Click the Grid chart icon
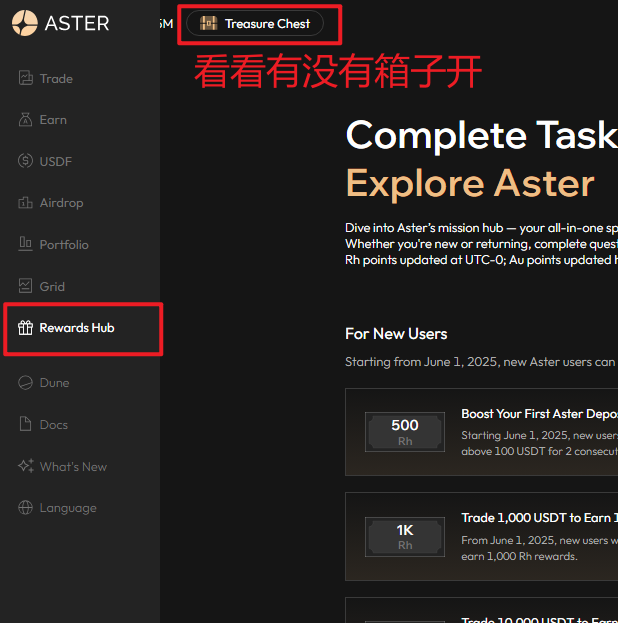The height and width of the screenshot is (623, 618). 25,286
